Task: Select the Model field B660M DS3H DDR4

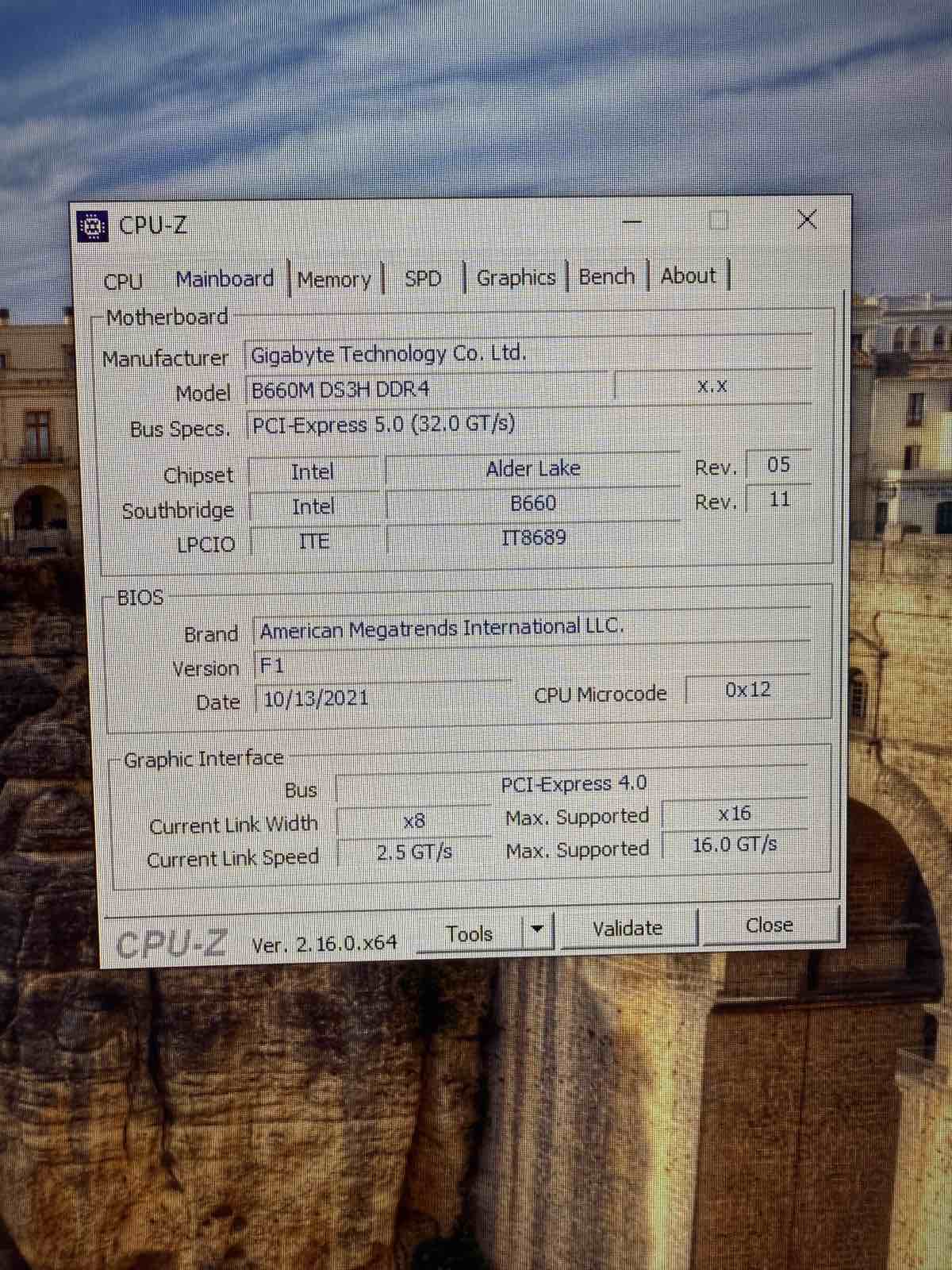Action: click(x=427, y=390)
